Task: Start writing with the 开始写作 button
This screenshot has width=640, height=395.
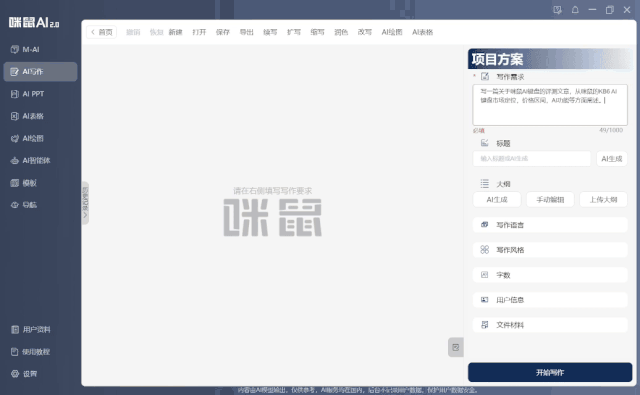Action: (x=550, y=372)
